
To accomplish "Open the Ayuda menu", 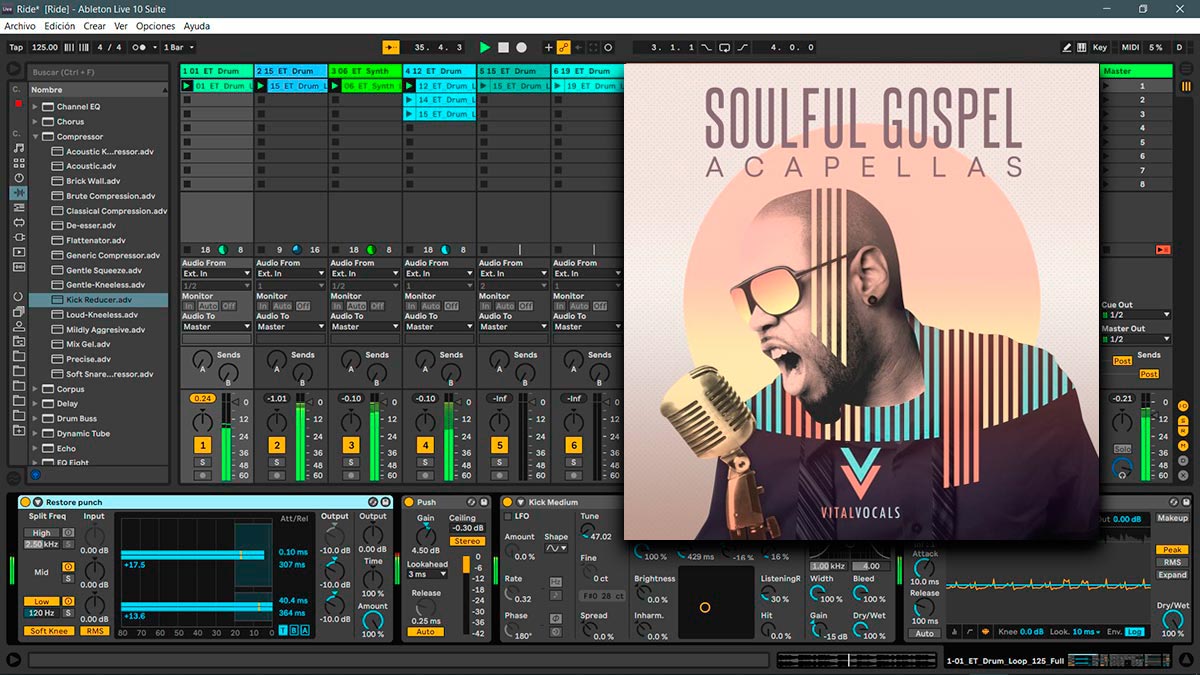I will coord(197,26).
